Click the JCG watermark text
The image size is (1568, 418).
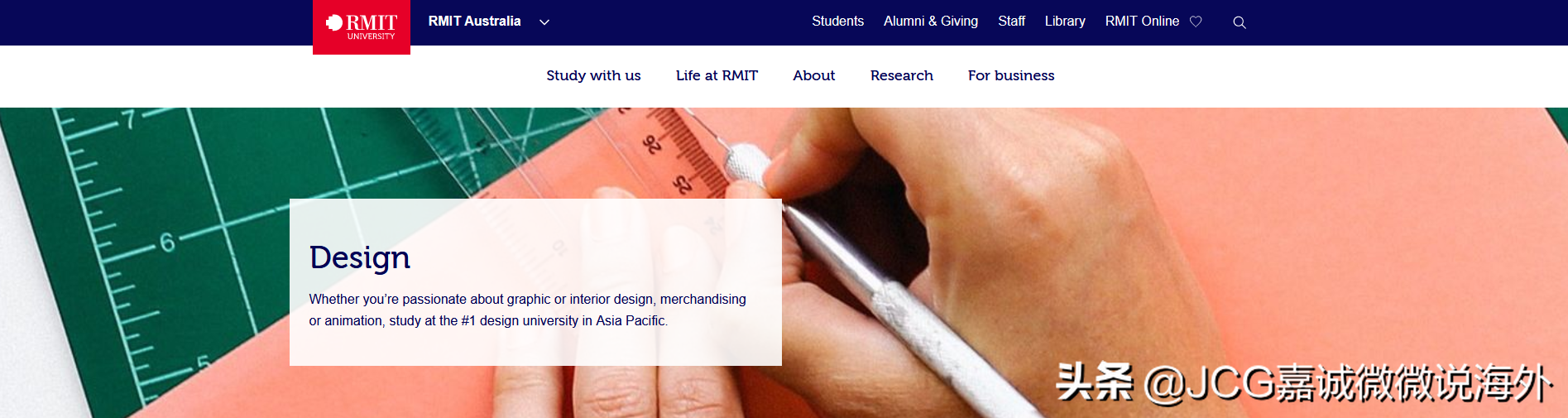pos(1303,383)
